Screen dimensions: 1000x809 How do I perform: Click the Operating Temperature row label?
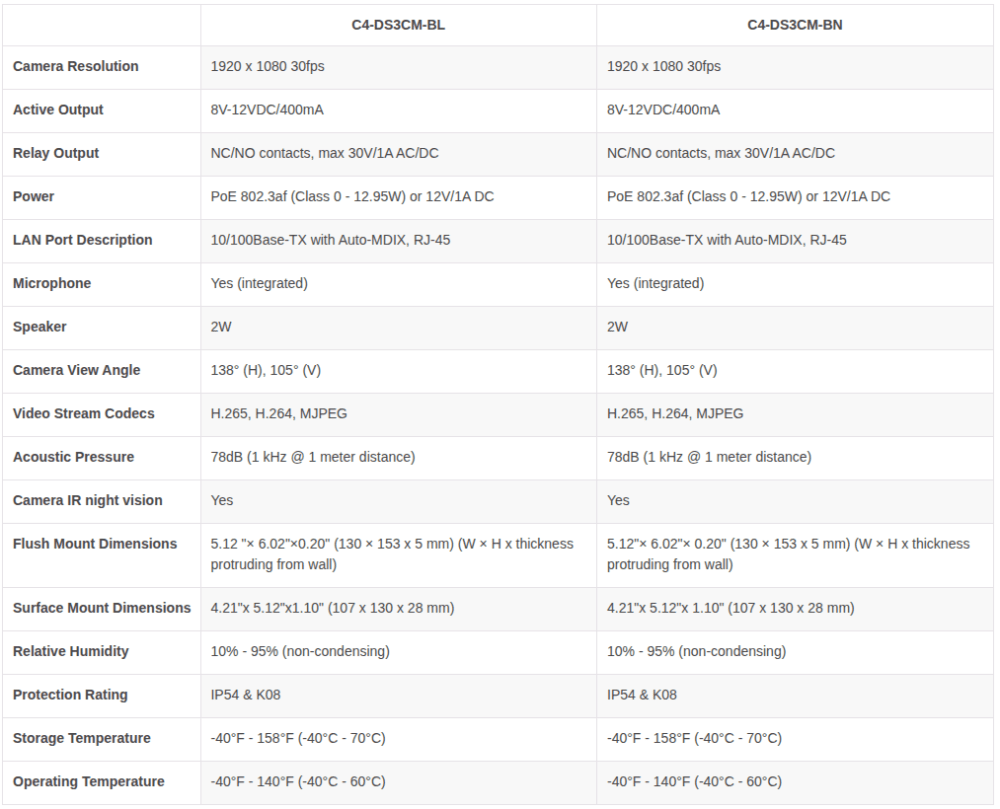click(89, 781)
